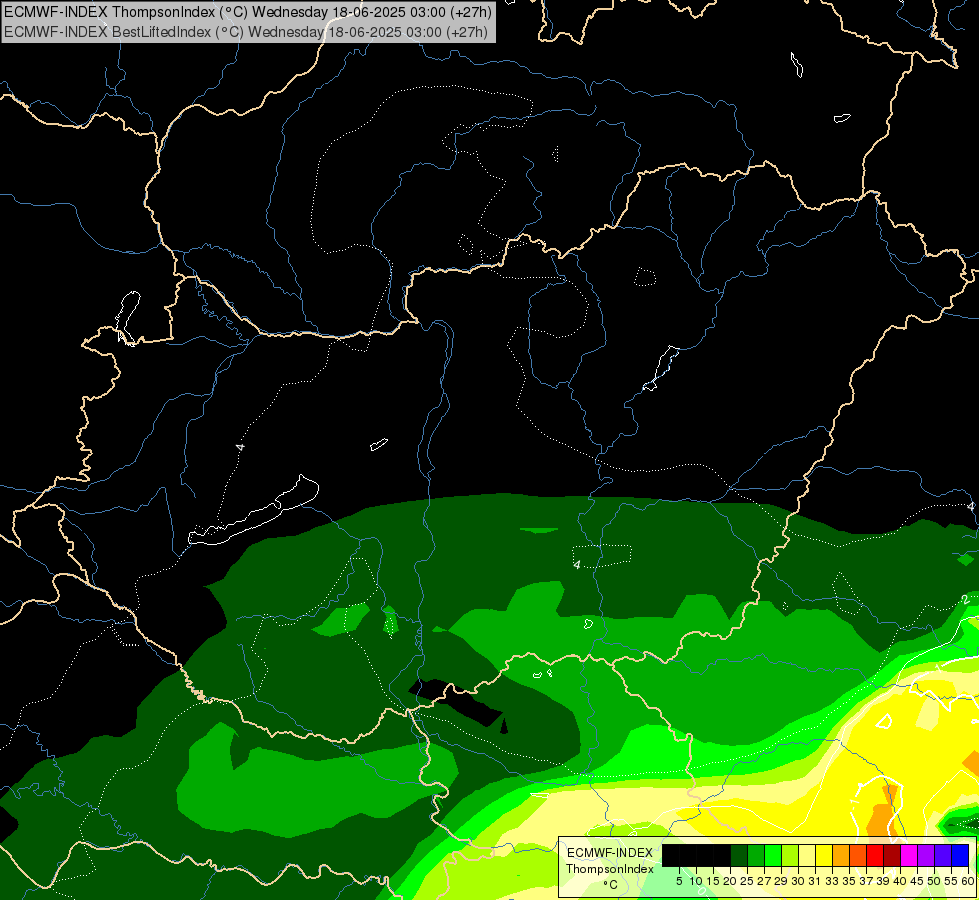
Task: Select the yellow-green 29–30 legend swatch
Action: pos(789,856)
